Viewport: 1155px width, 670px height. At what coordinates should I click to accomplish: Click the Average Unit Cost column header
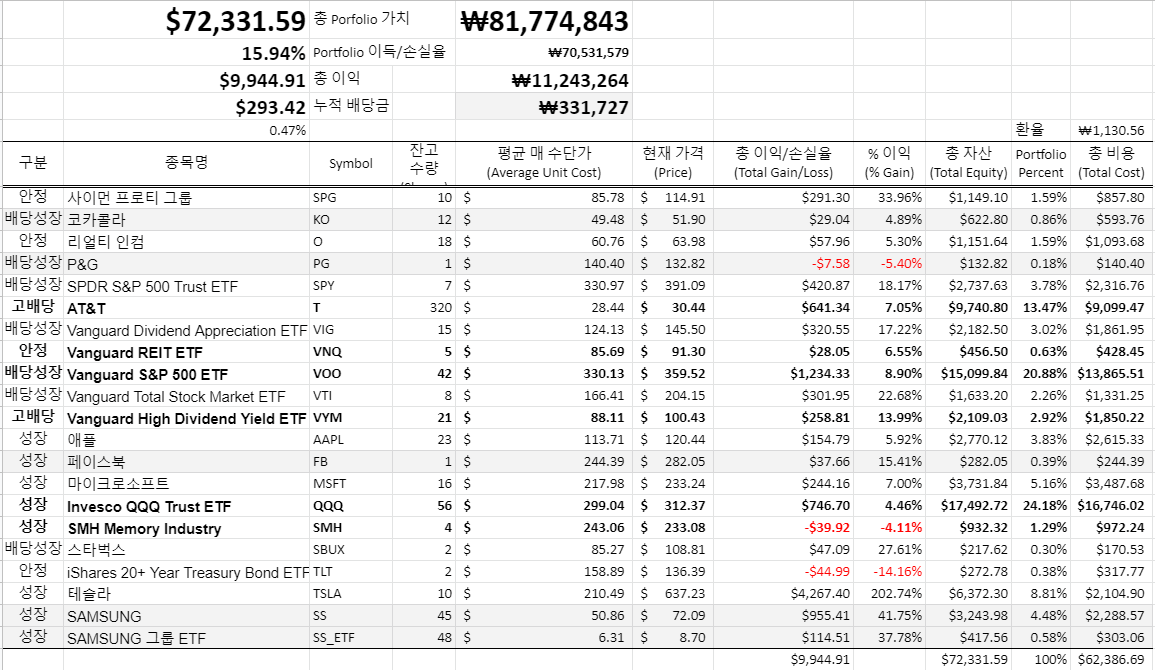pyautogui.click(x=544, y=163)
